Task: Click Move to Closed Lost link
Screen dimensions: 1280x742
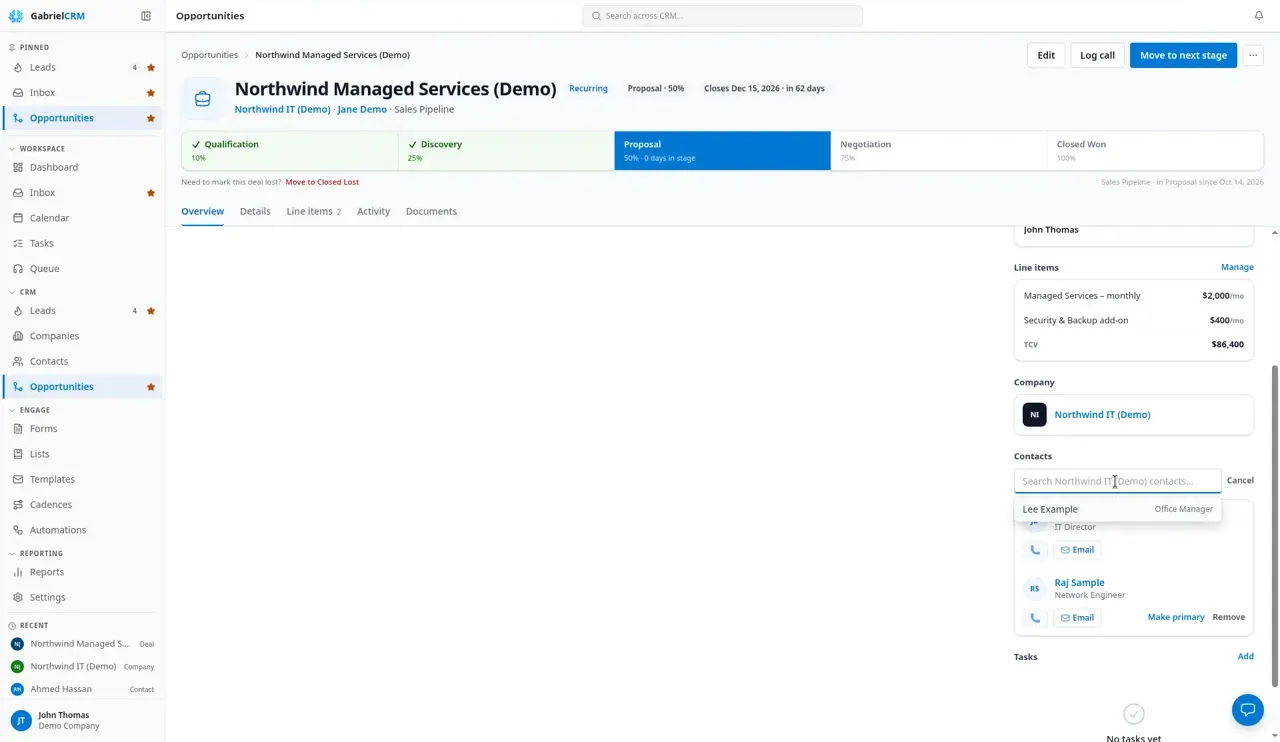Action: coord(322,182)
